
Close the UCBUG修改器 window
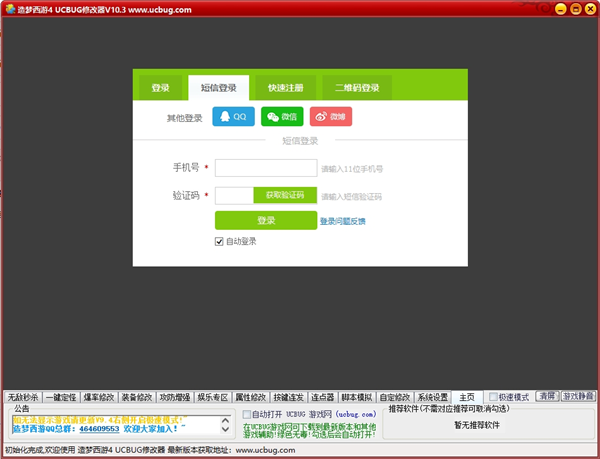(590, 9)
